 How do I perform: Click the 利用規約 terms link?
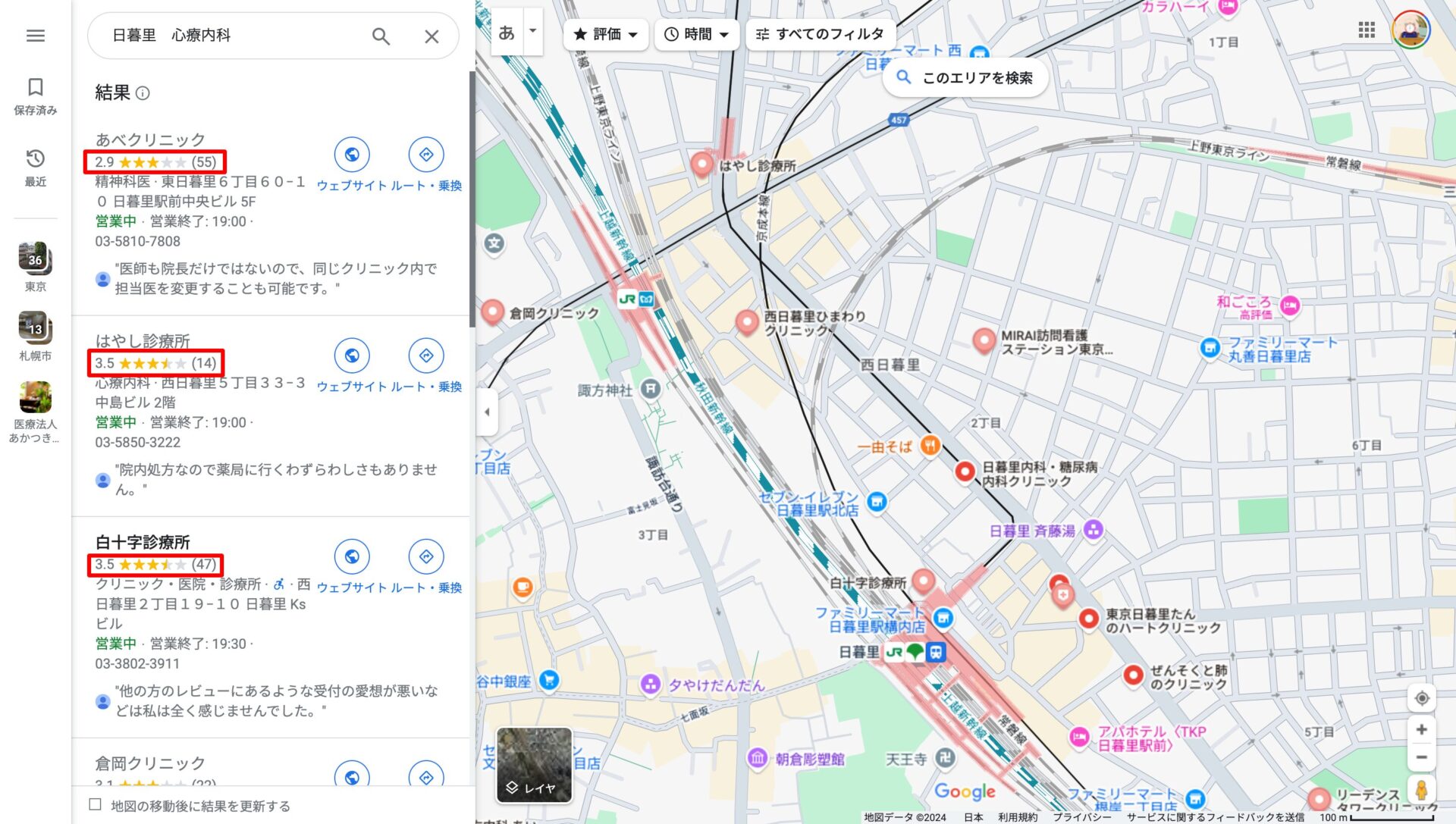tap(1018, 817)
